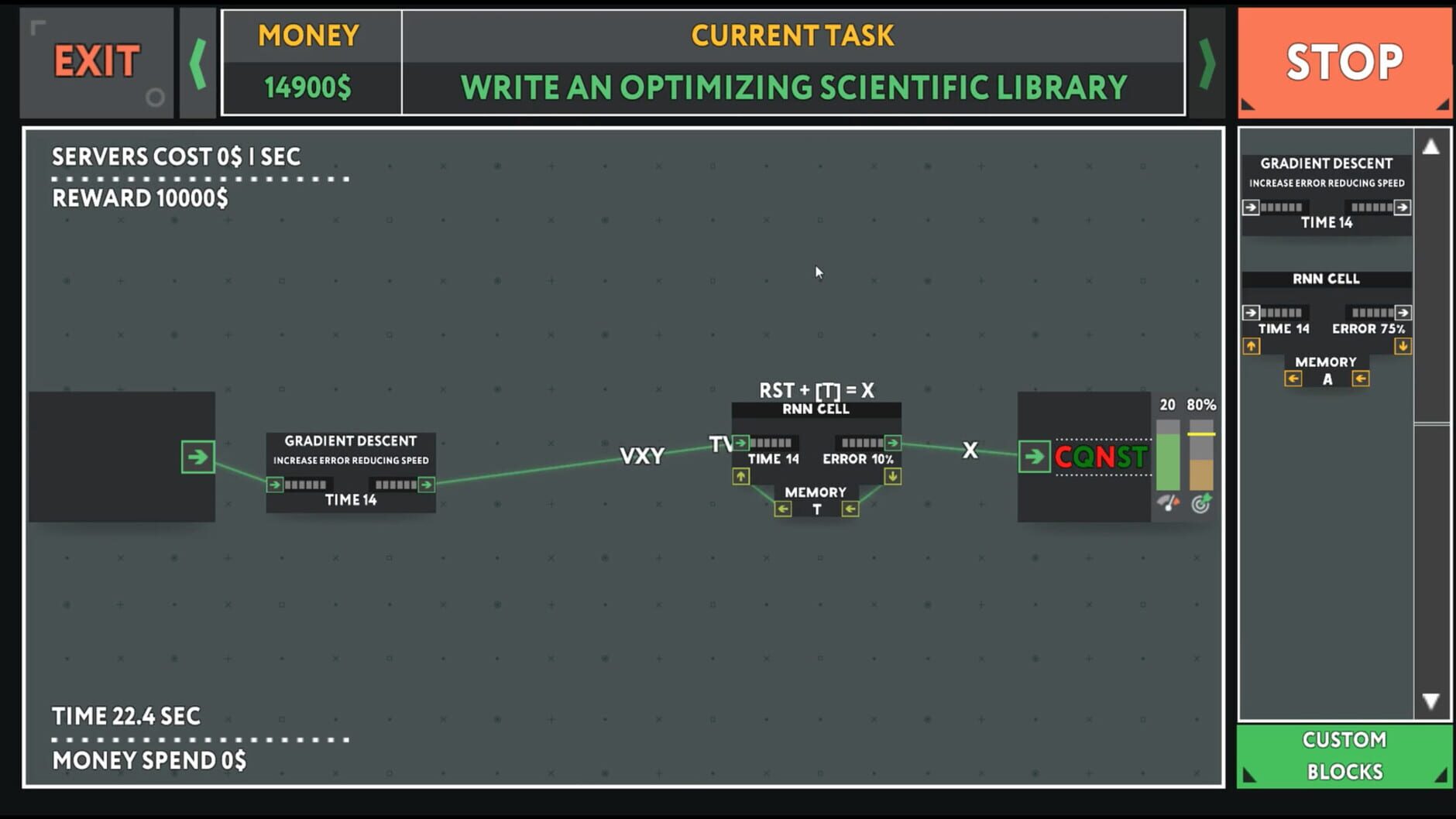Viewport: 1456px width, 819px height.
Task: Click the accuracy target icon under orange bar
Action: (x=1201, y=503)
